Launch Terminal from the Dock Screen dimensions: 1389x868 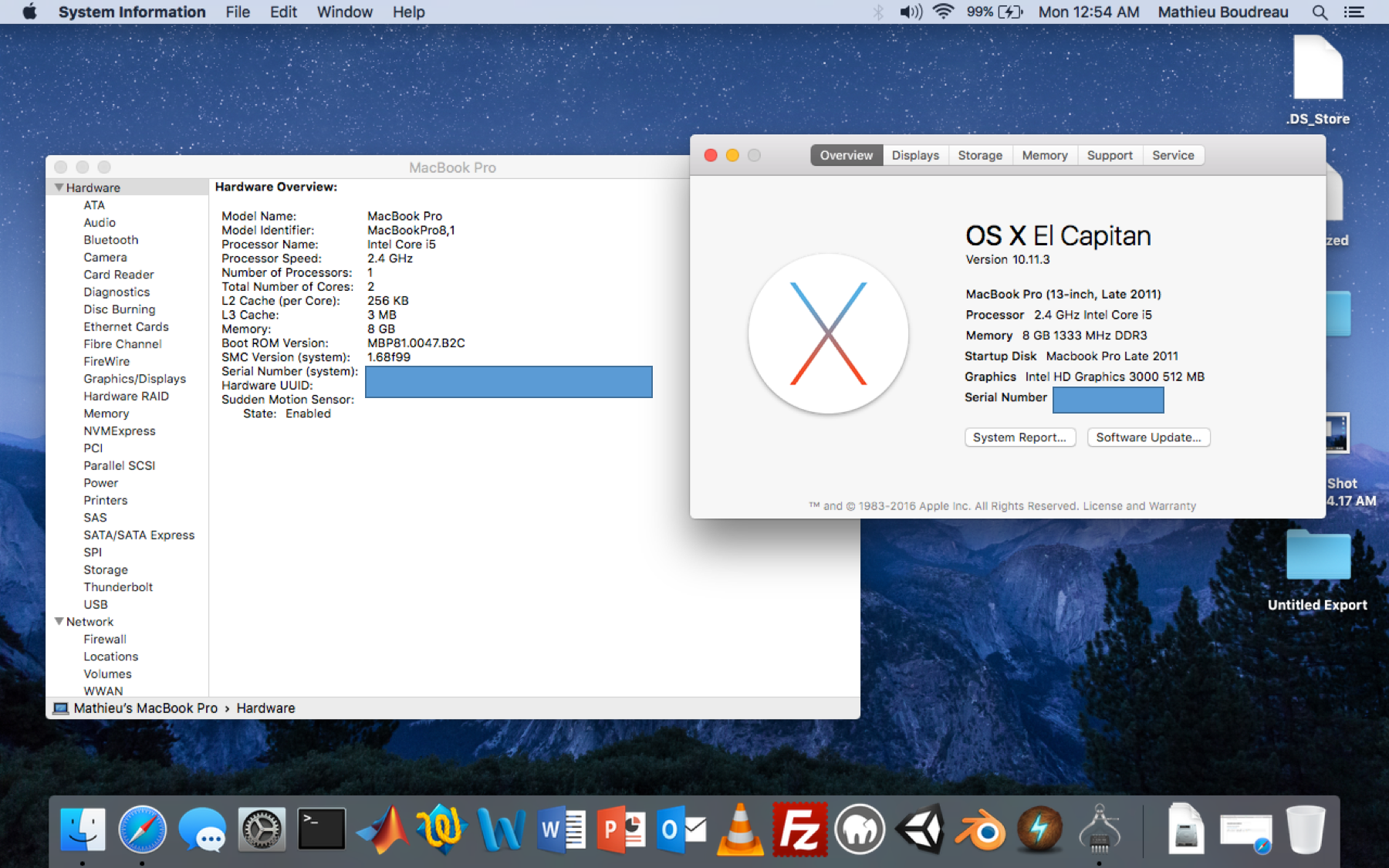pos(321,829)
